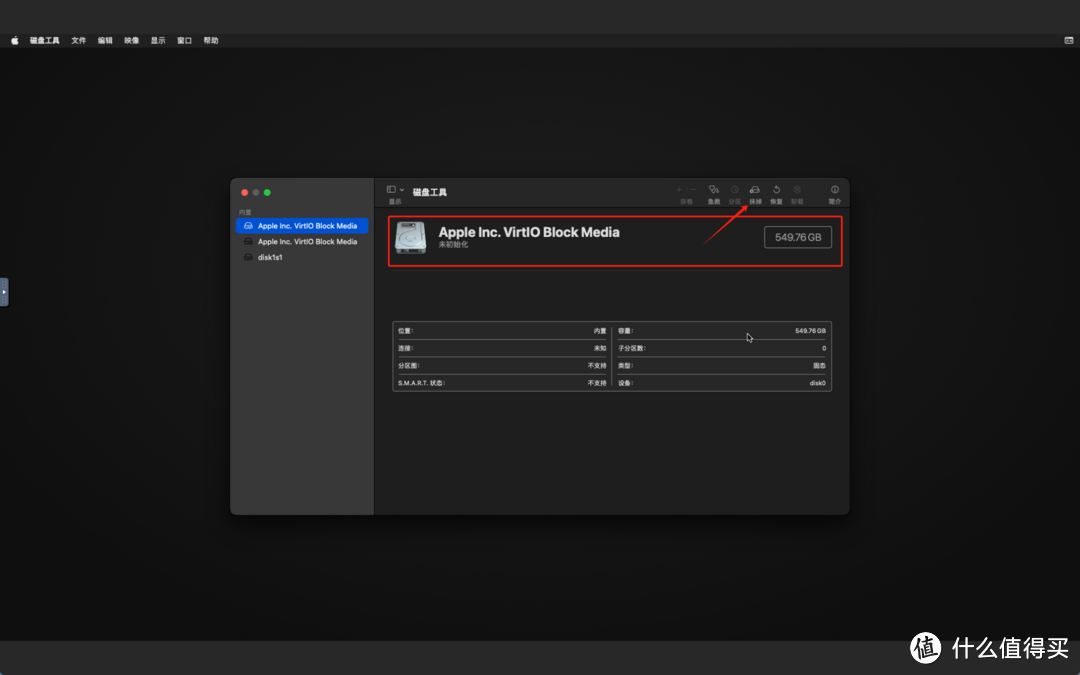
Task: Click the 549.76 GB capacity box
Action: [798, 237]
